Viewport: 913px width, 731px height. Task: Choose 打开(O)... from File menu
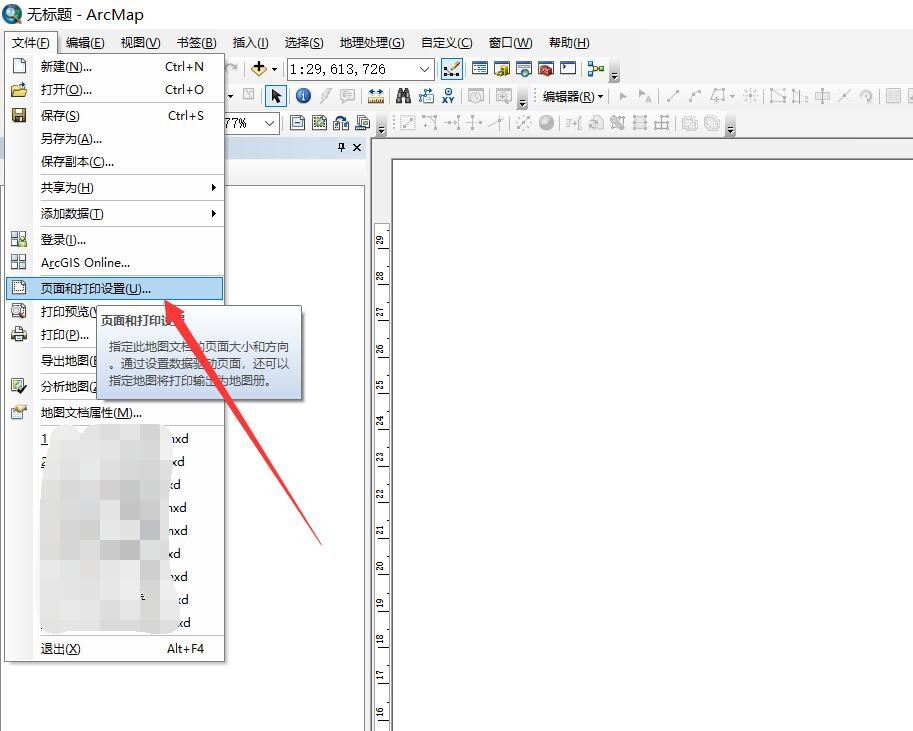115,90
